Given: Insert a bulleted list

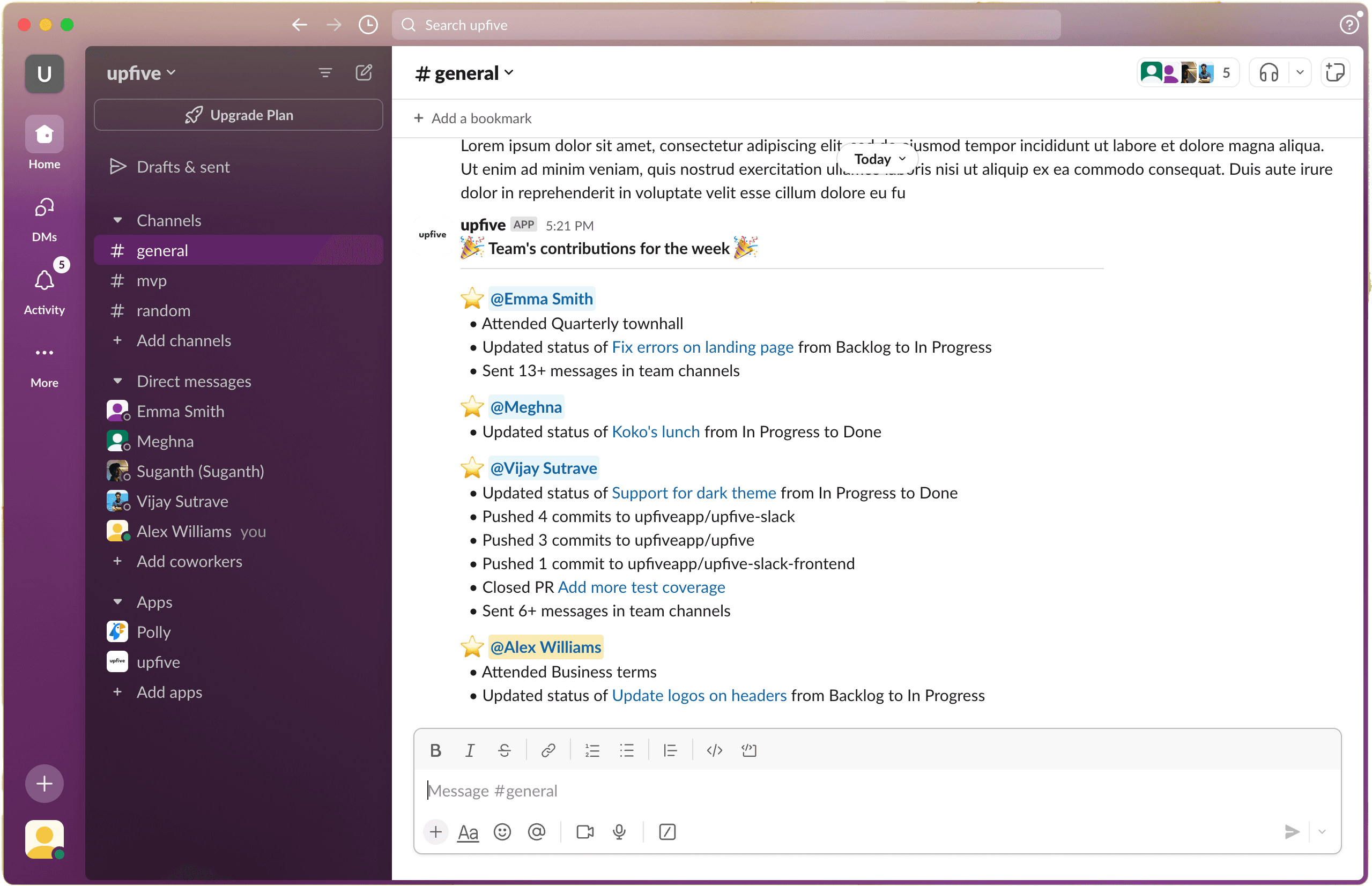Looking at the screenshot, I should [x=627, y=750].
